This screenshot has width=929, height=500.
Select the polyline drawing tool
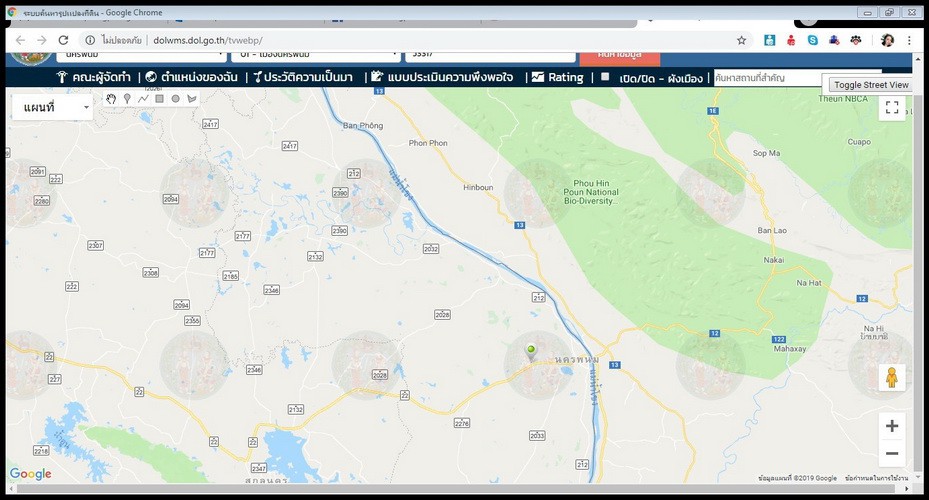143,99
